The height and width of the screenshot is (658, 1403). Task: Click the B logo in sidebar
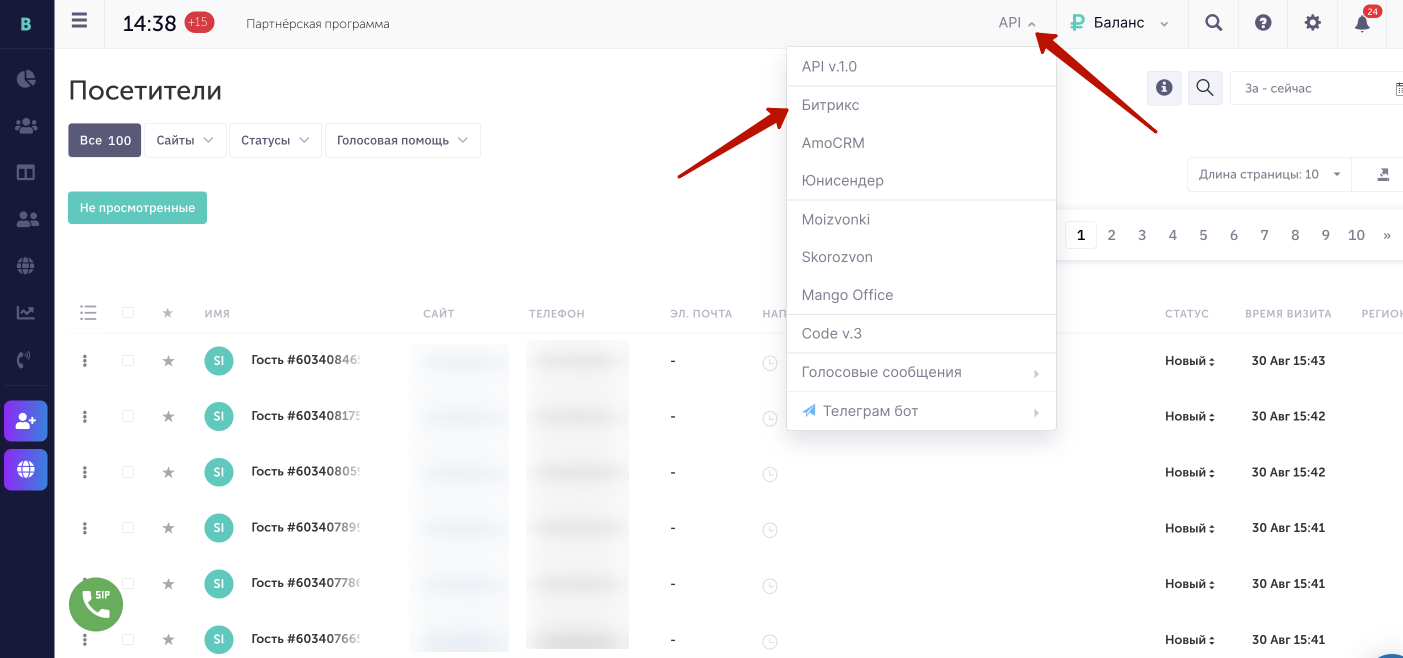(x=26, y=23)
